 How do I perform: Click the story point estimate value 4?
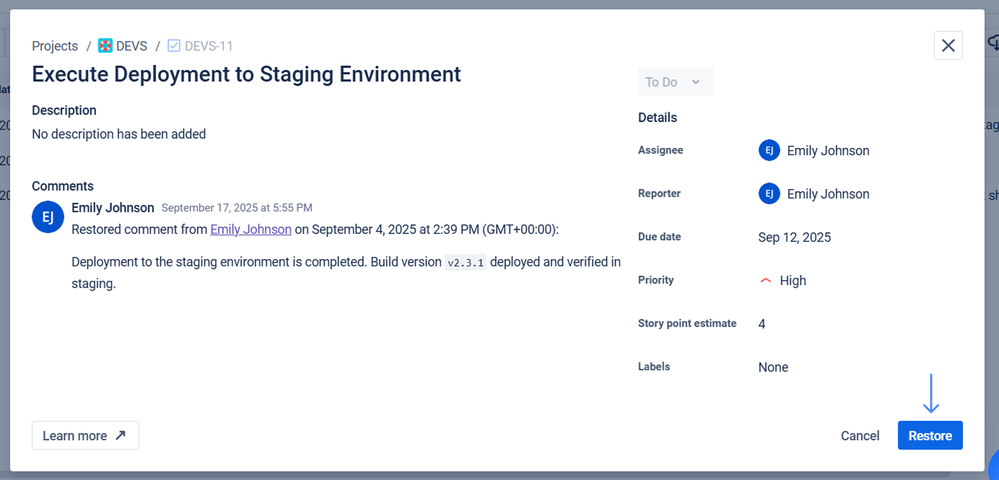click(762, 324)
